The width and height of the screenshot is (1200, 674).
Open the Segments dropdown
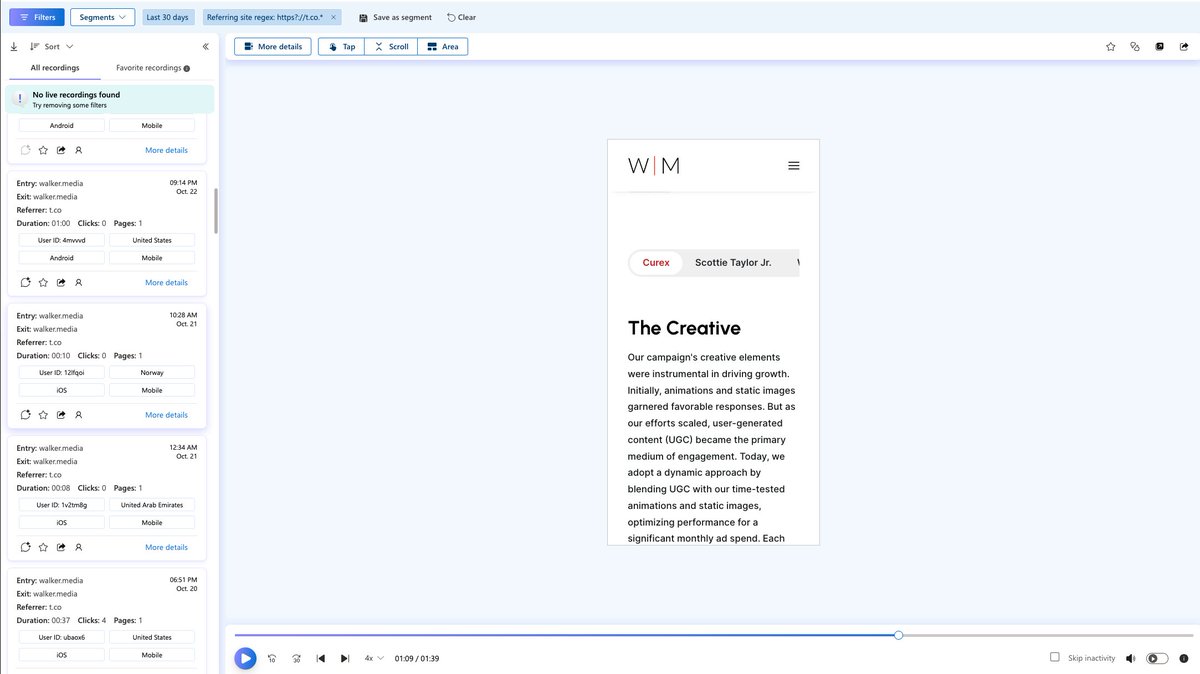tap(103, 17)
